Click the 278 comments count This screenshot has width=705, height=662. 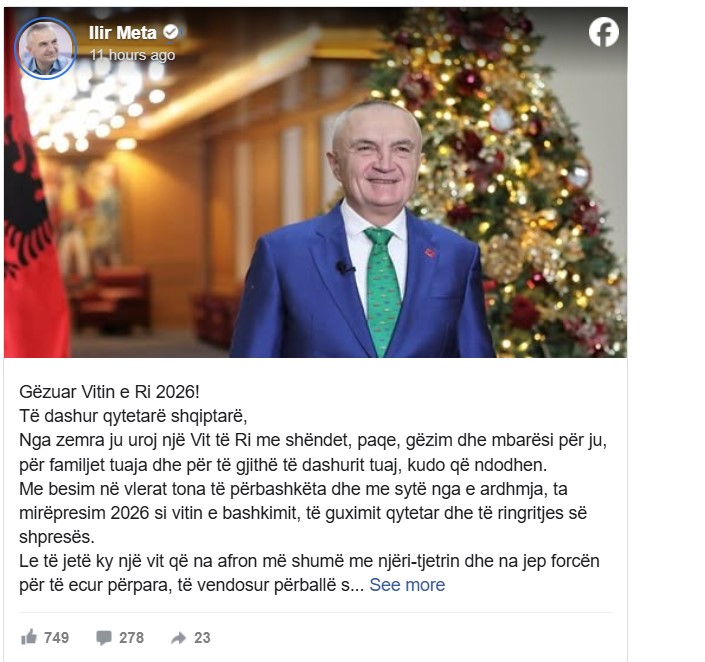[x=131, y=637]
